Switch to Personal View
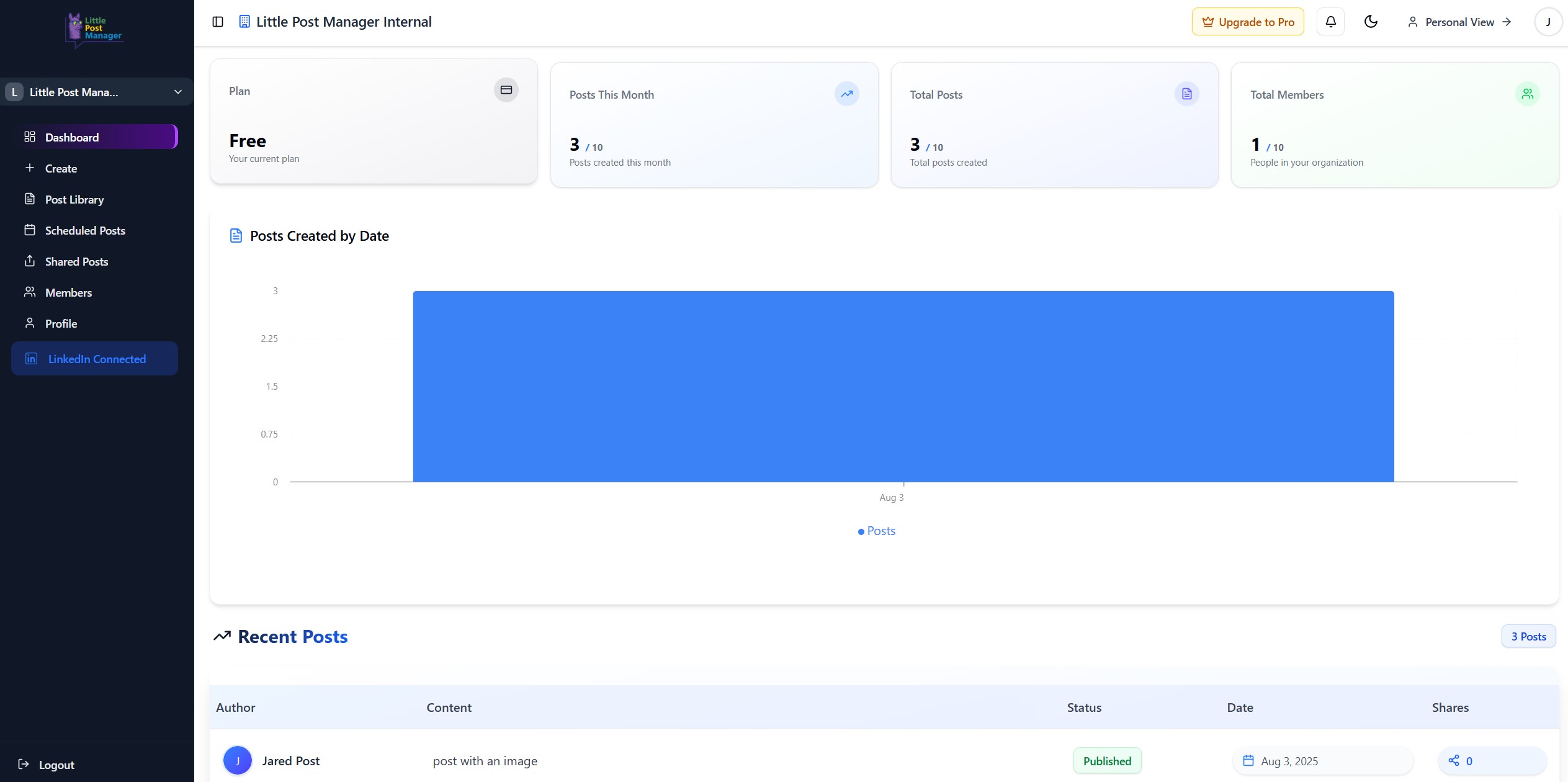 coord(1459,22)
